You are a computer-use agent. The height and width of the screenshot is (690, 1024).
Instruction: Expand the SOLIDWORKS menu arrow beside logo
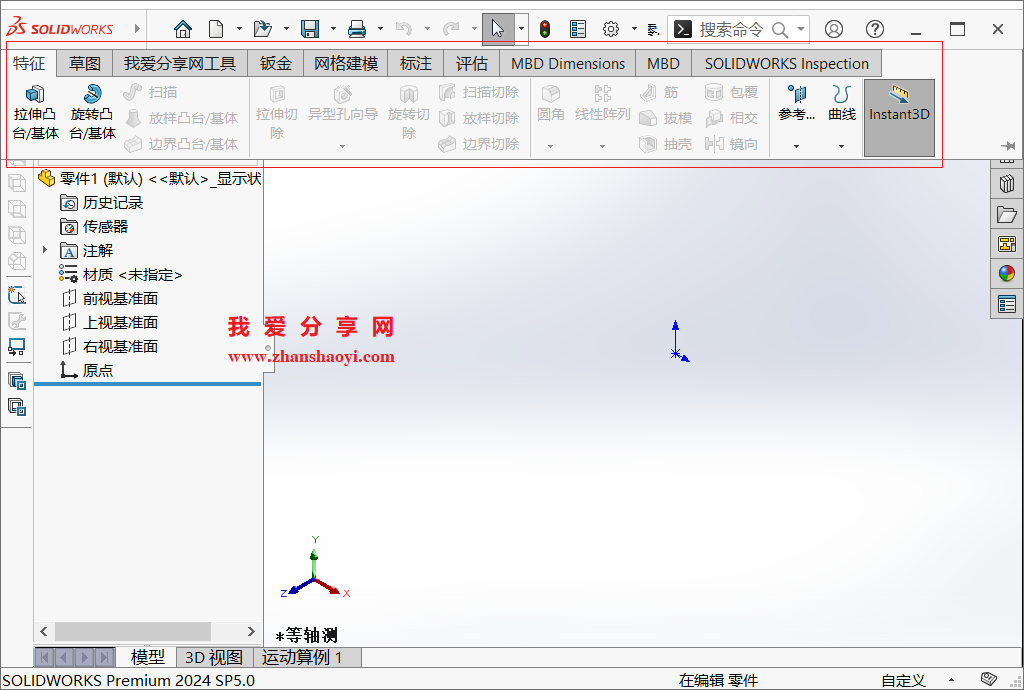137,29
